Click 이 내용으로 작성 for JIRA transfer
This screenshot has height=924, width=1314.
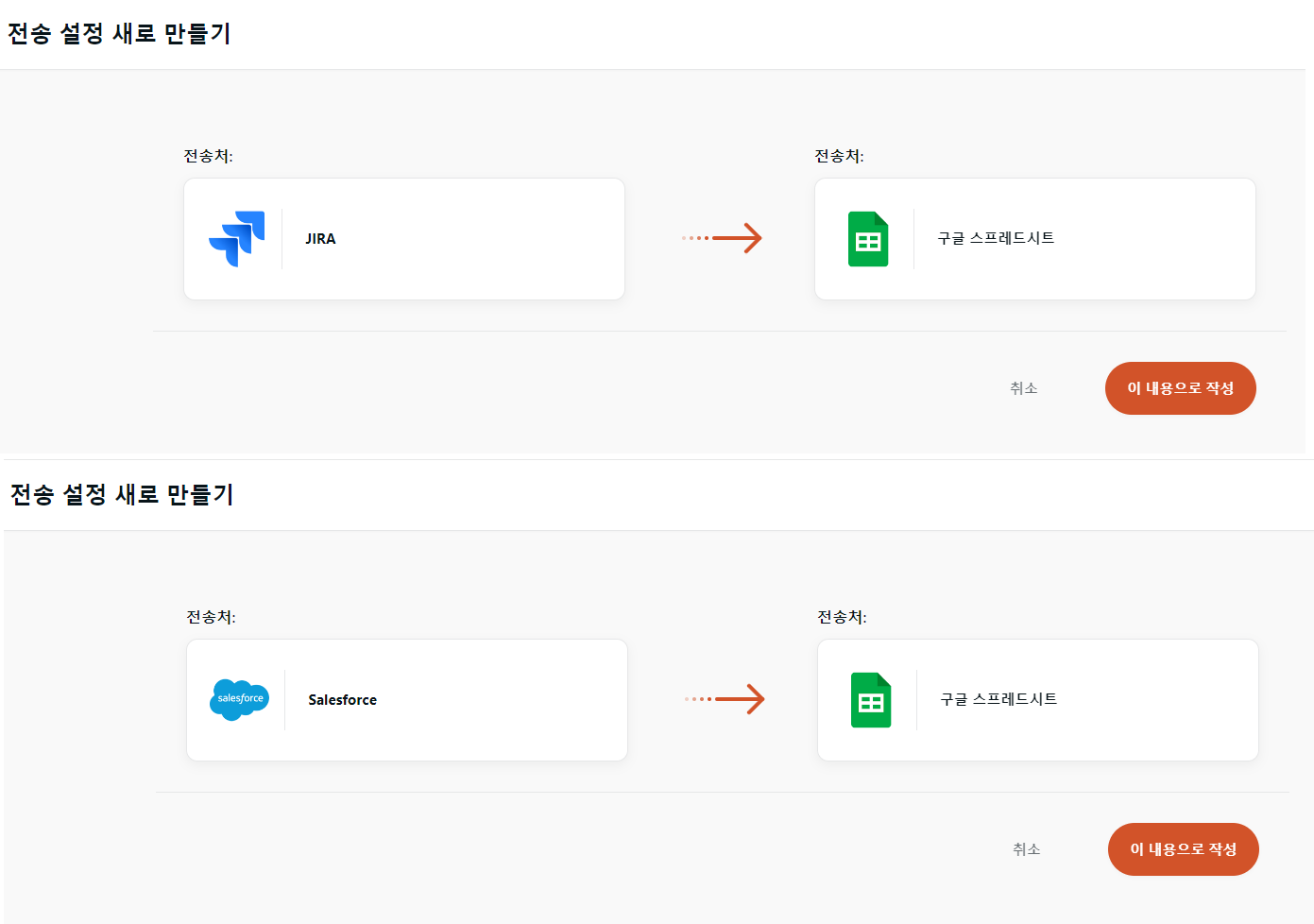point(1181,388)
